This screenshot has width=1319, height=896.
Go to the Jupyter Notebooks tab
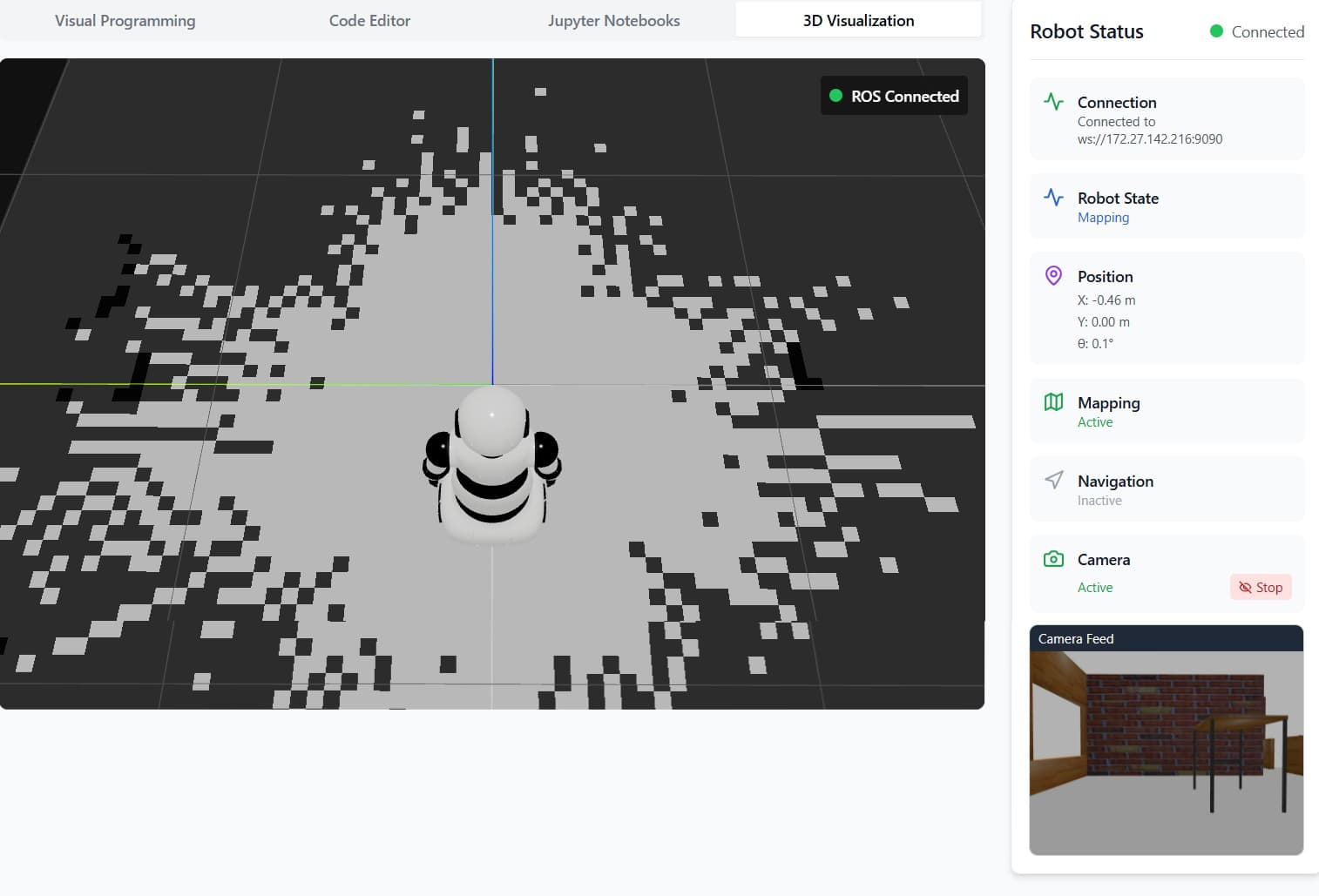click(613, 20)
